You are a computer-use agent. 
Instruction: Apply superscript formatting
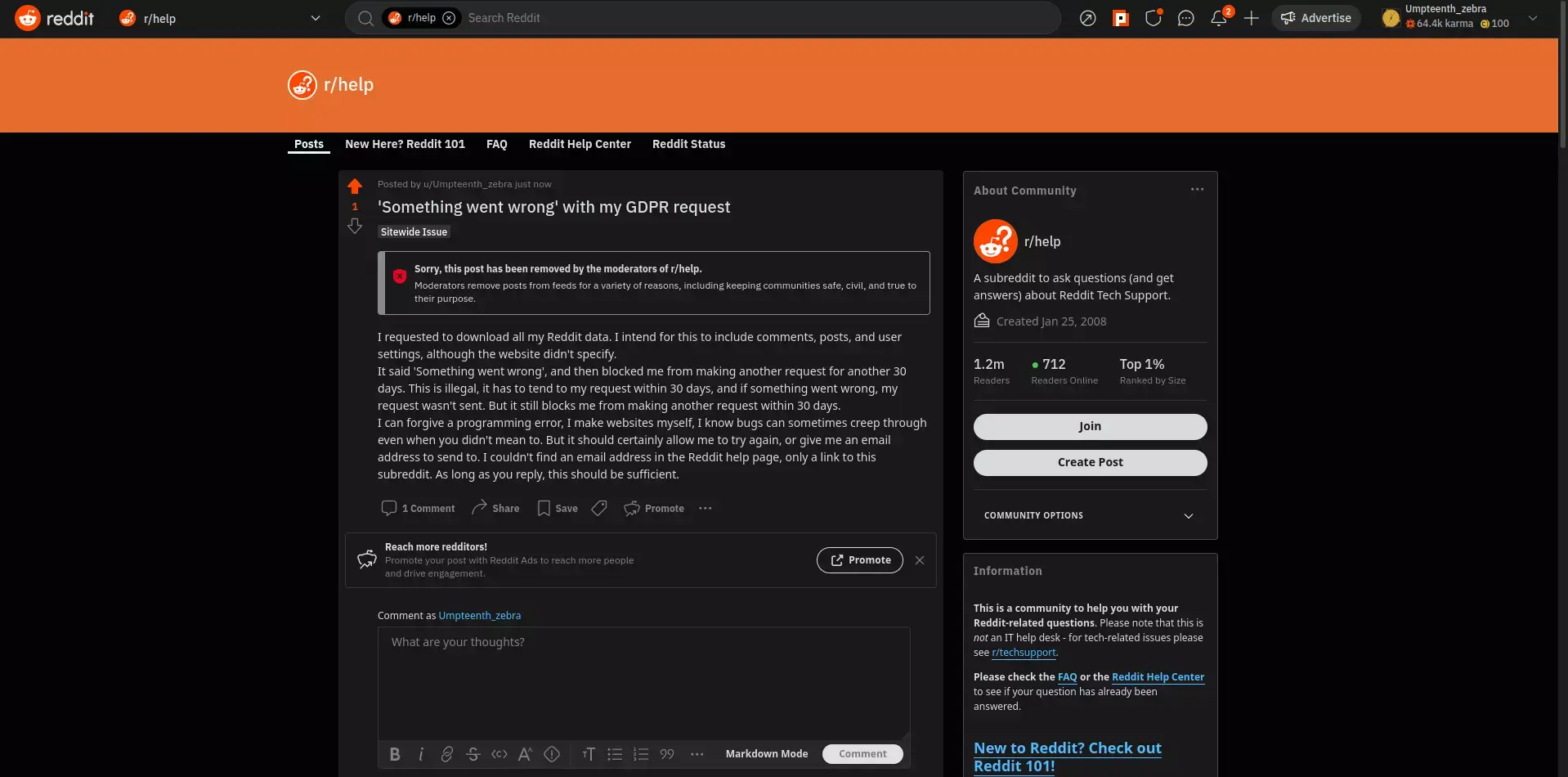526,754
